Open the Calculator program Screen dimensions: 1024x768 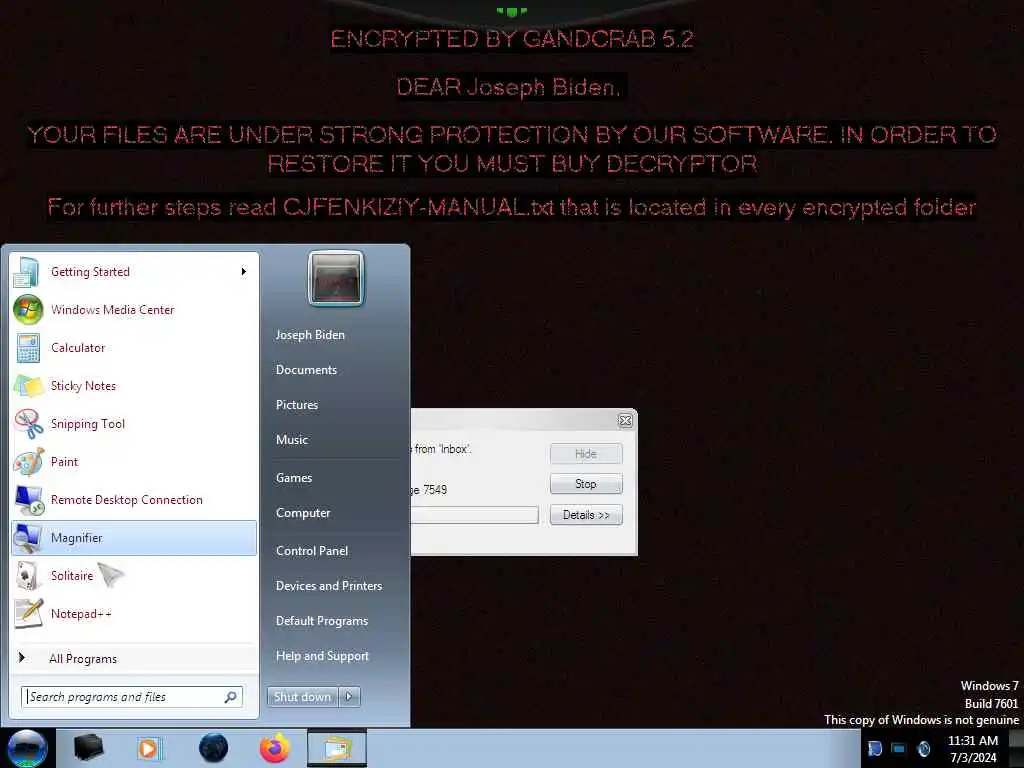coord(134,347)
